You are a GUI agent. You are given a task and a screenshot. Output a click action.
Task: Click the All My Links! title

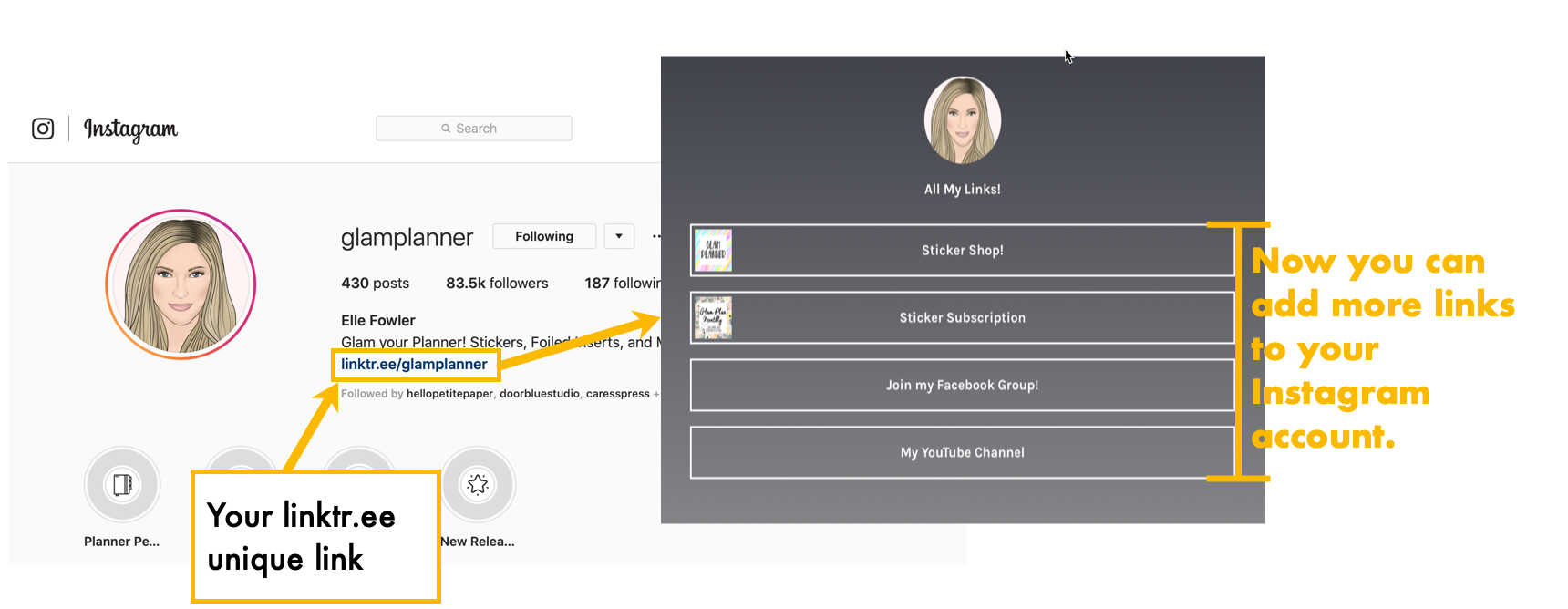tap(963, 190)
